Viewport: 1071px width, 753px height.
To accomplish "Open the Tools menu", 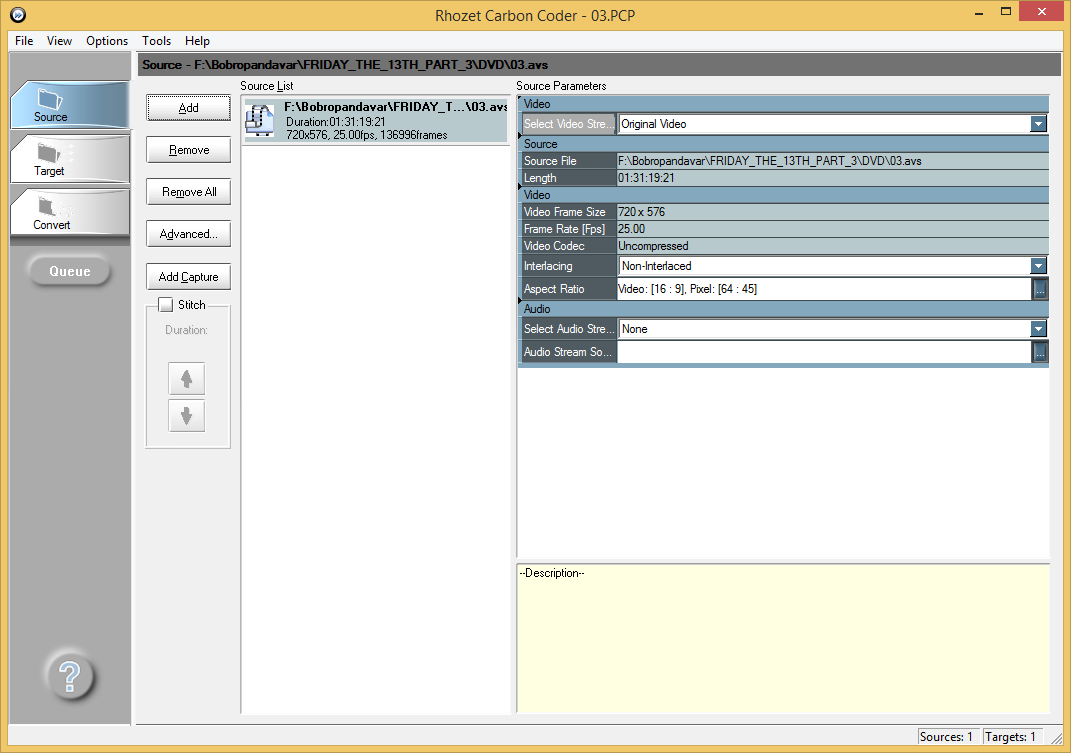I will pos(156,41).
